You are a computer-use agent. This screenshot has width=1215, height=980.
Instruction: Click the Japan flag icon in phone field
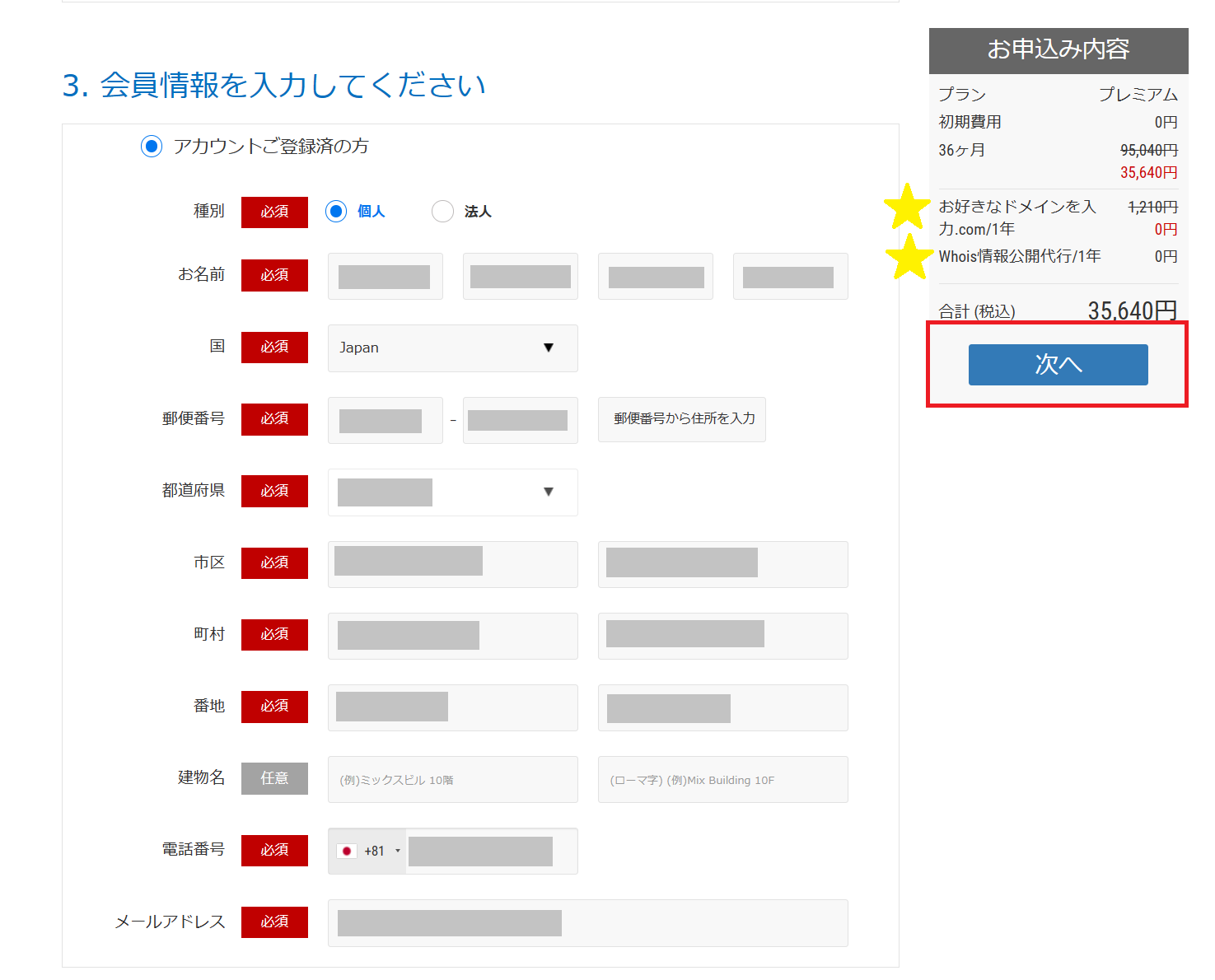tap(347, 852)
